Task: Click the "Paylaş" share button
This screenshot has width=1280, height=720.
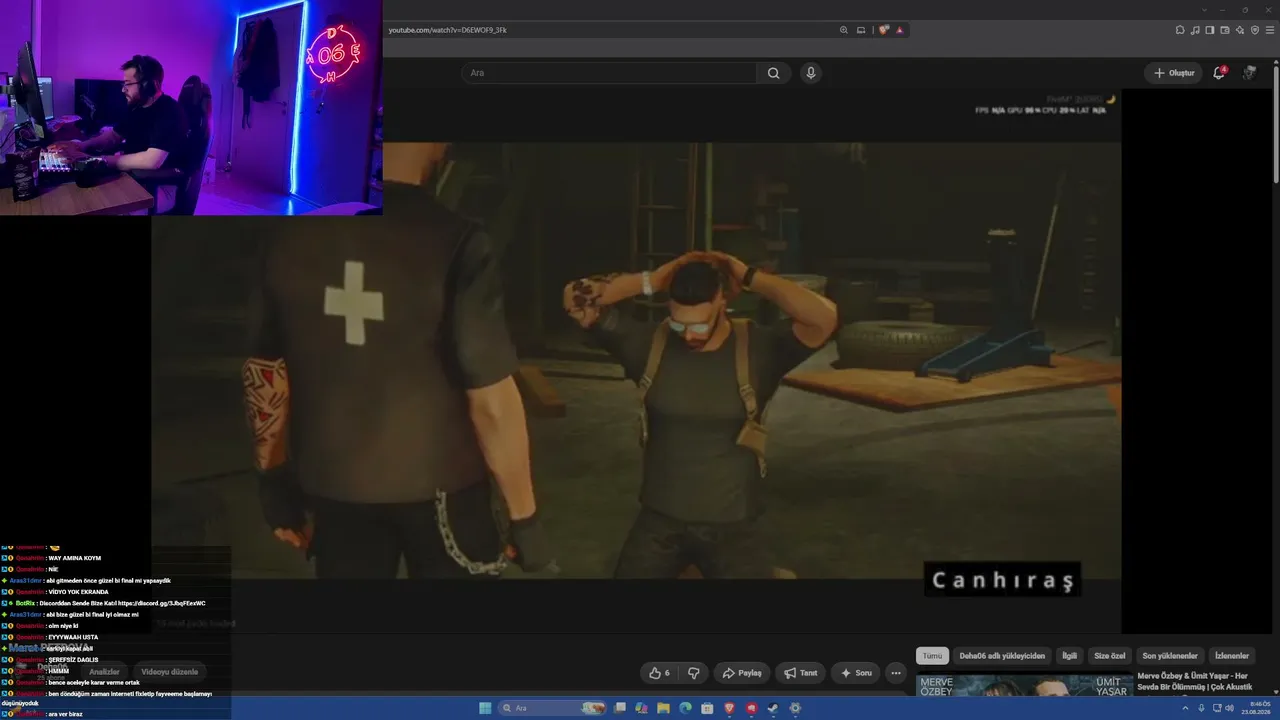Action: click(x=742, y=673)
